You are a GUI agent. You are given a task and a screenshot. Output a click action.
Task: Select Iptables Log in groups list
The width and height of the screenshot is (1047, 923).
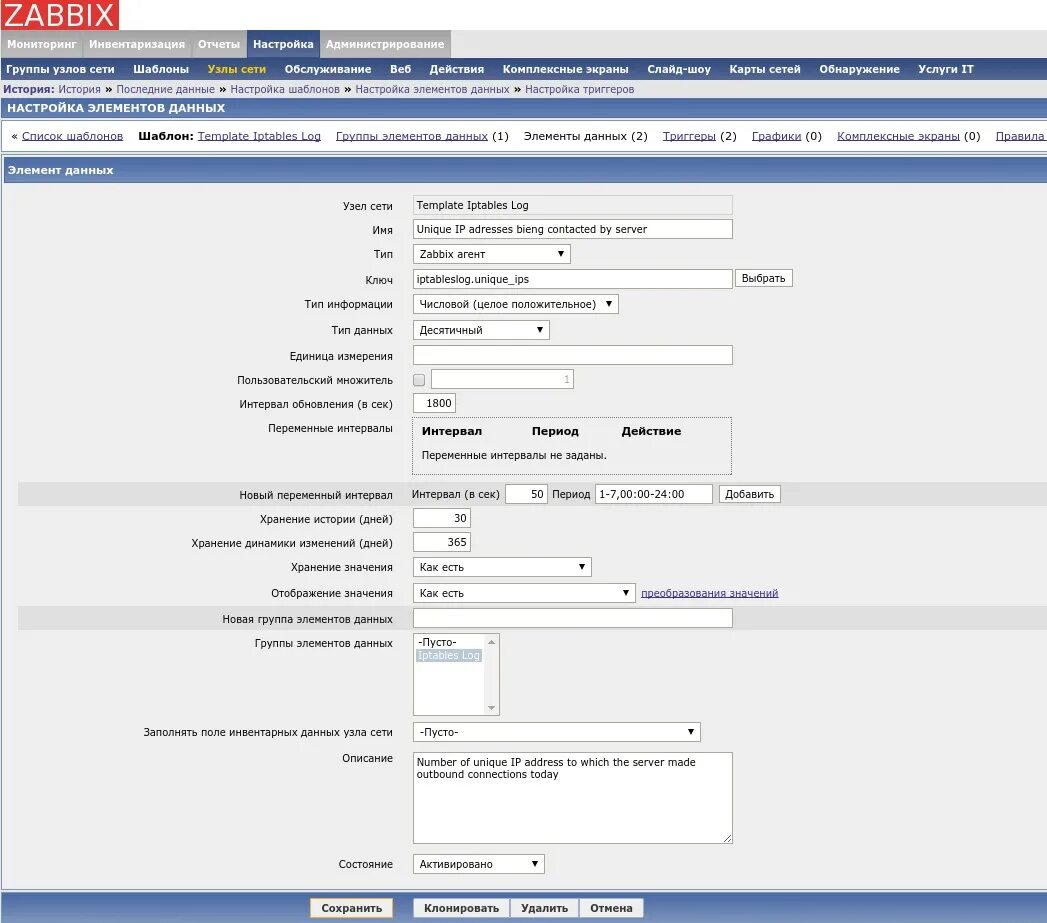449,655
